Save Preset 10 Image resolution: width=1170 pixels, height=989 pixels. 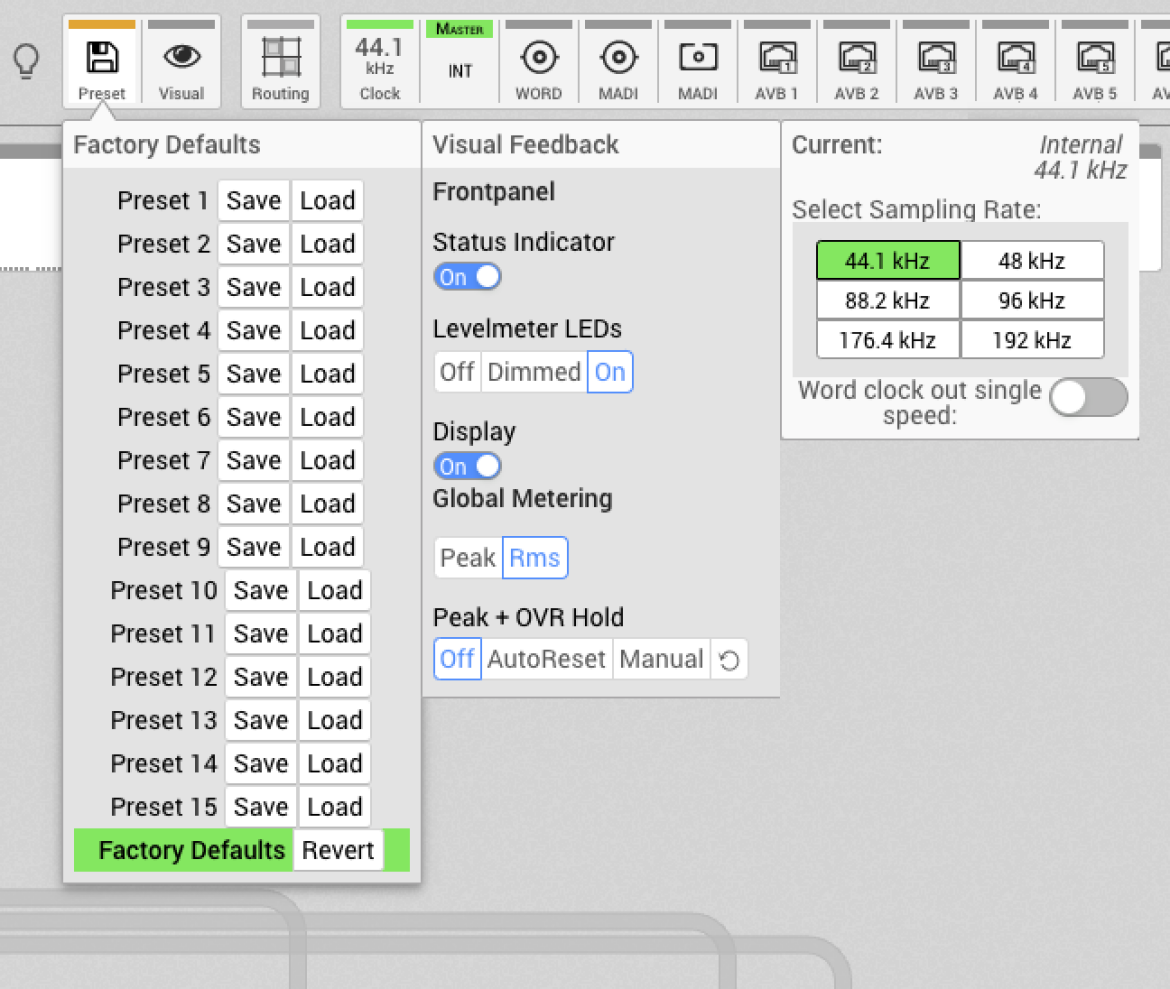[x=261, y=590]
